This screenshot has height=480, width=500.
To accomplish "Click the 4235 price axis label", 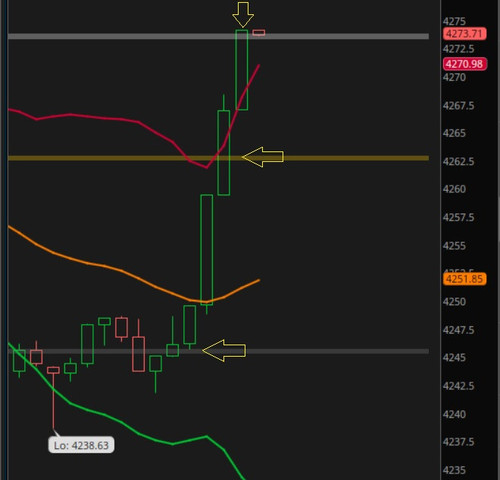I will [x=454, y=470].
